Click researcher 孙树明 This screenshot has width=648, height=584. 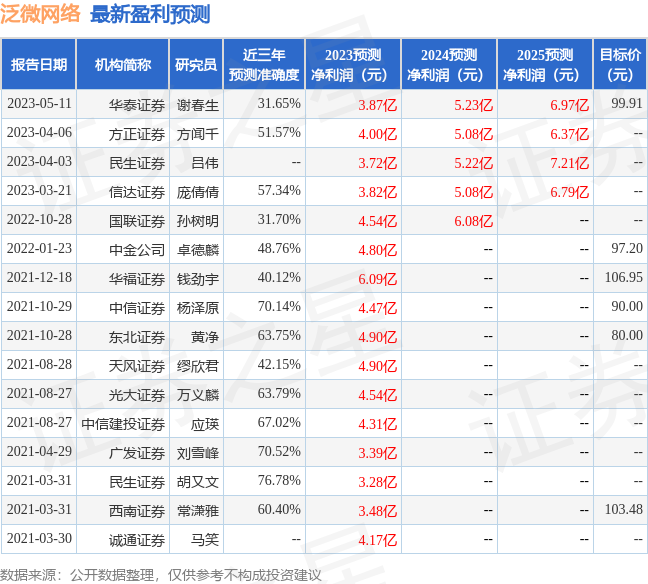(x=198, y=221)
